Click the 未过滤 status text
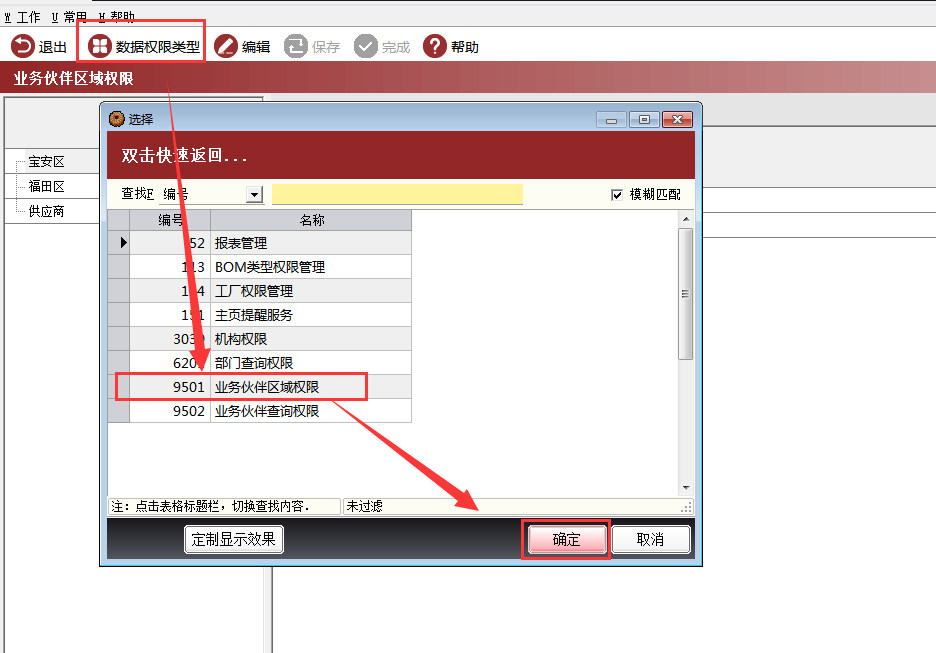This screenshot has height=653, width=936. coord(365,506)
